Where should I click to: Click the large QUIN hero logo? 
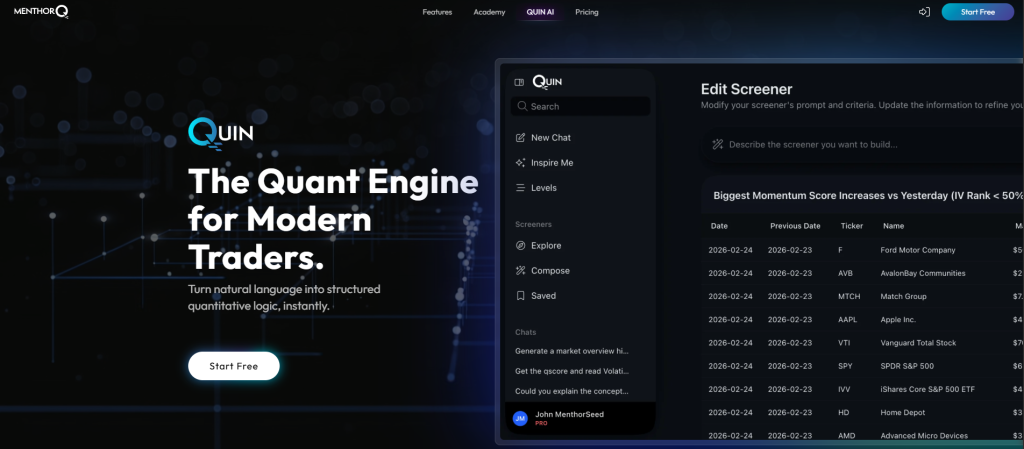(x=221, y=133)
